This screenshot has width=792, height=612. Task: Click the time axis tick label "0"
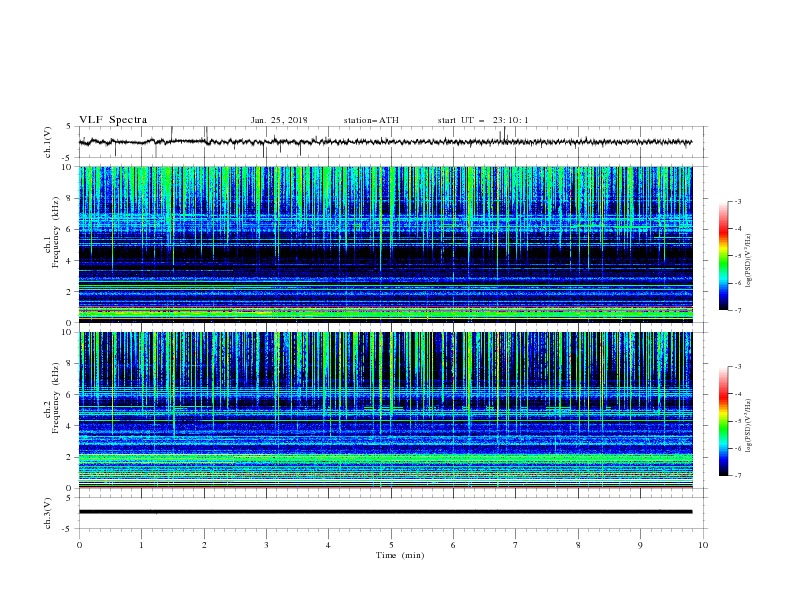pyautogui.click(x=79, y=545)
